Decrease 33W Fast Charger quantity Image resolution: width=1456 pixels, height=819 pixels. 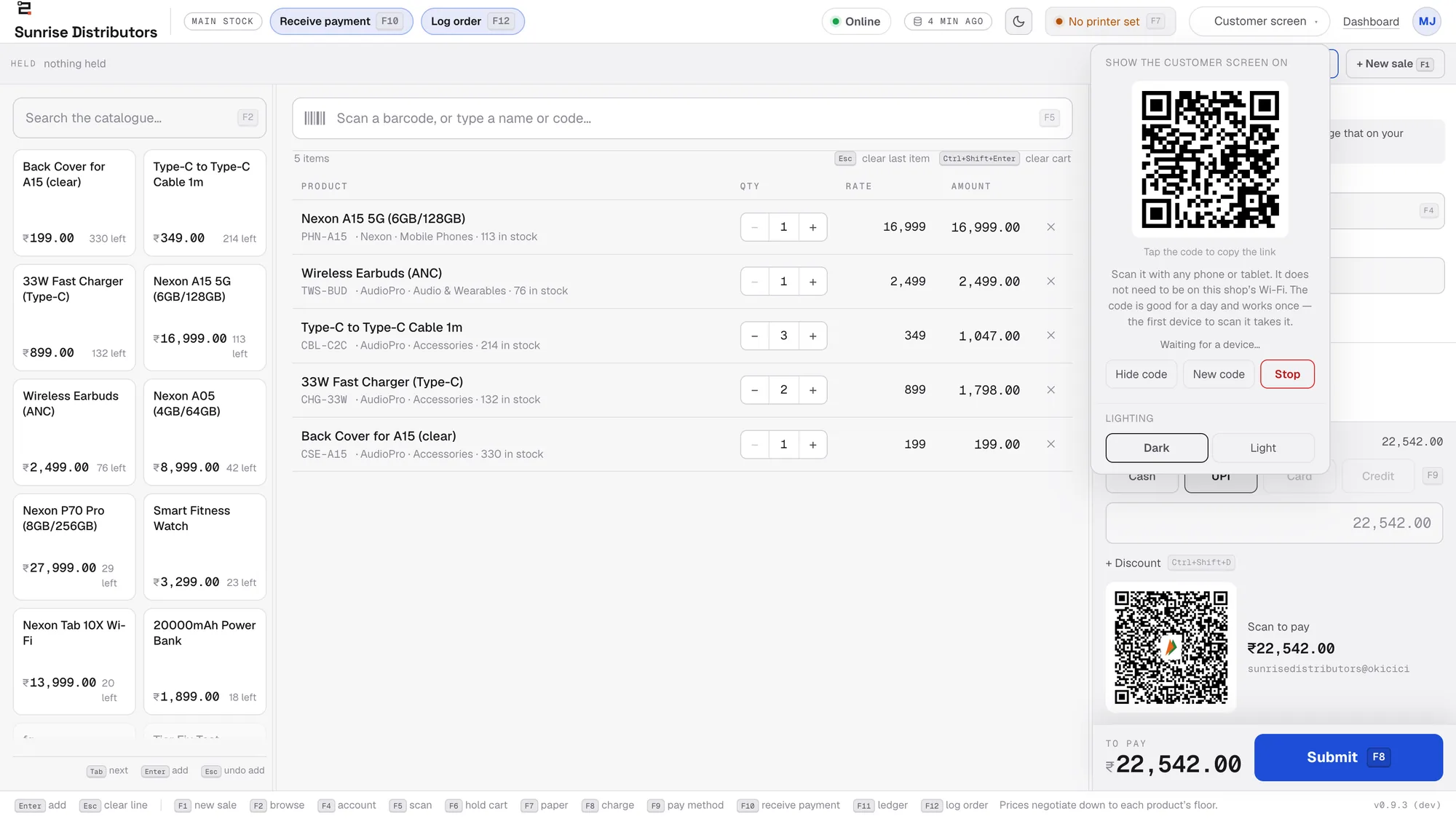tap(755, 390)
